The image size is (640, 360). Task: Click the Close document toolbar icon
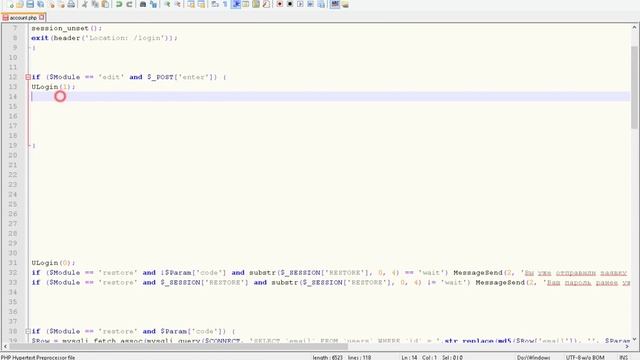pos(51,4)
